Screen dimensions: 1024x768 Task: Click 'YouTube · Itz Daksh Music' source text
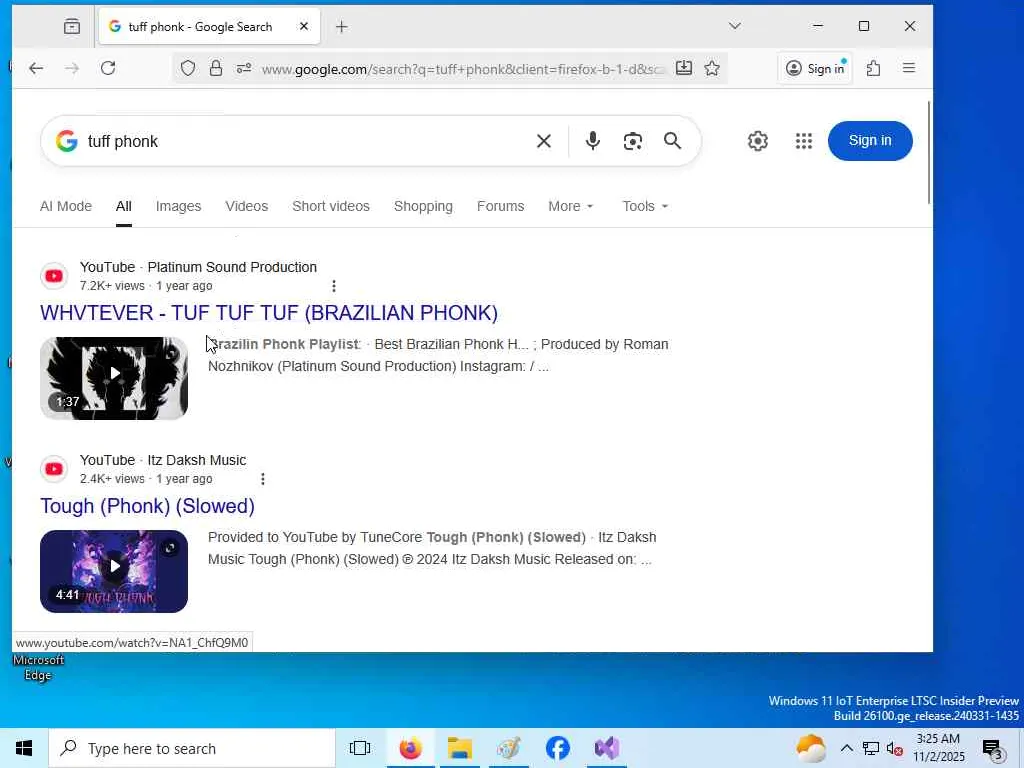click(163, 460)
